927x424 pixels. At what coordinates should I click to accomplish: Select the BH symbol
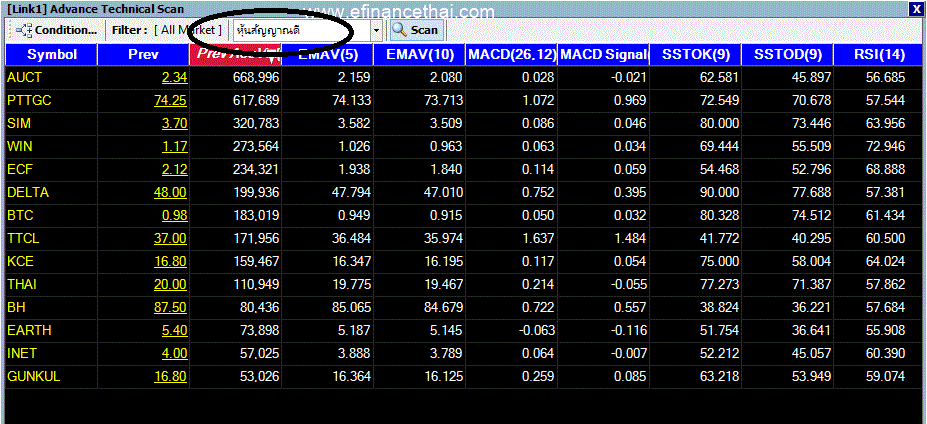point(16,308)
